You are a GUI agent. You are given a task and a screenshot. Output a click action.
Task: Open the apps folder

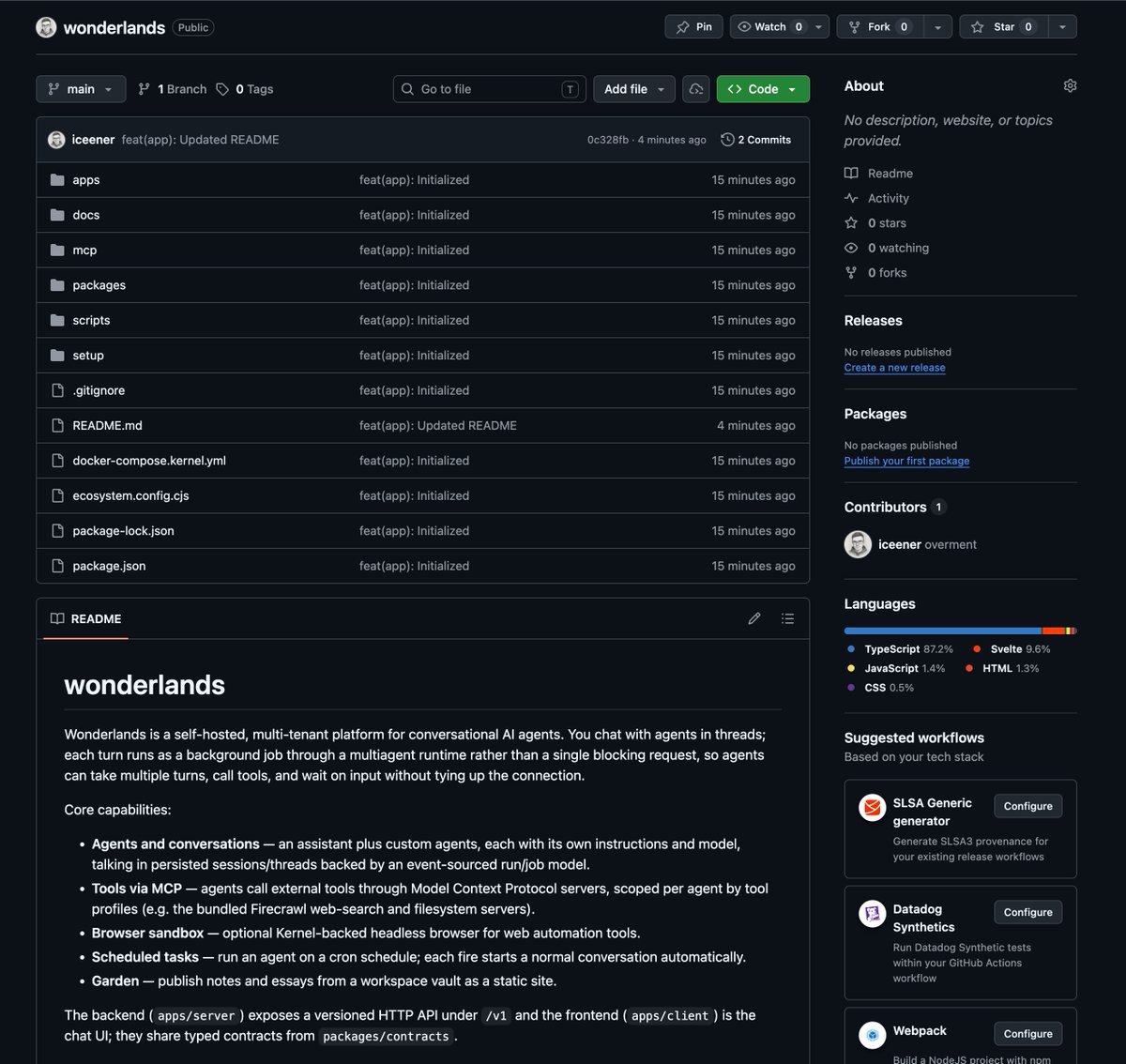(x=86, y=180)
